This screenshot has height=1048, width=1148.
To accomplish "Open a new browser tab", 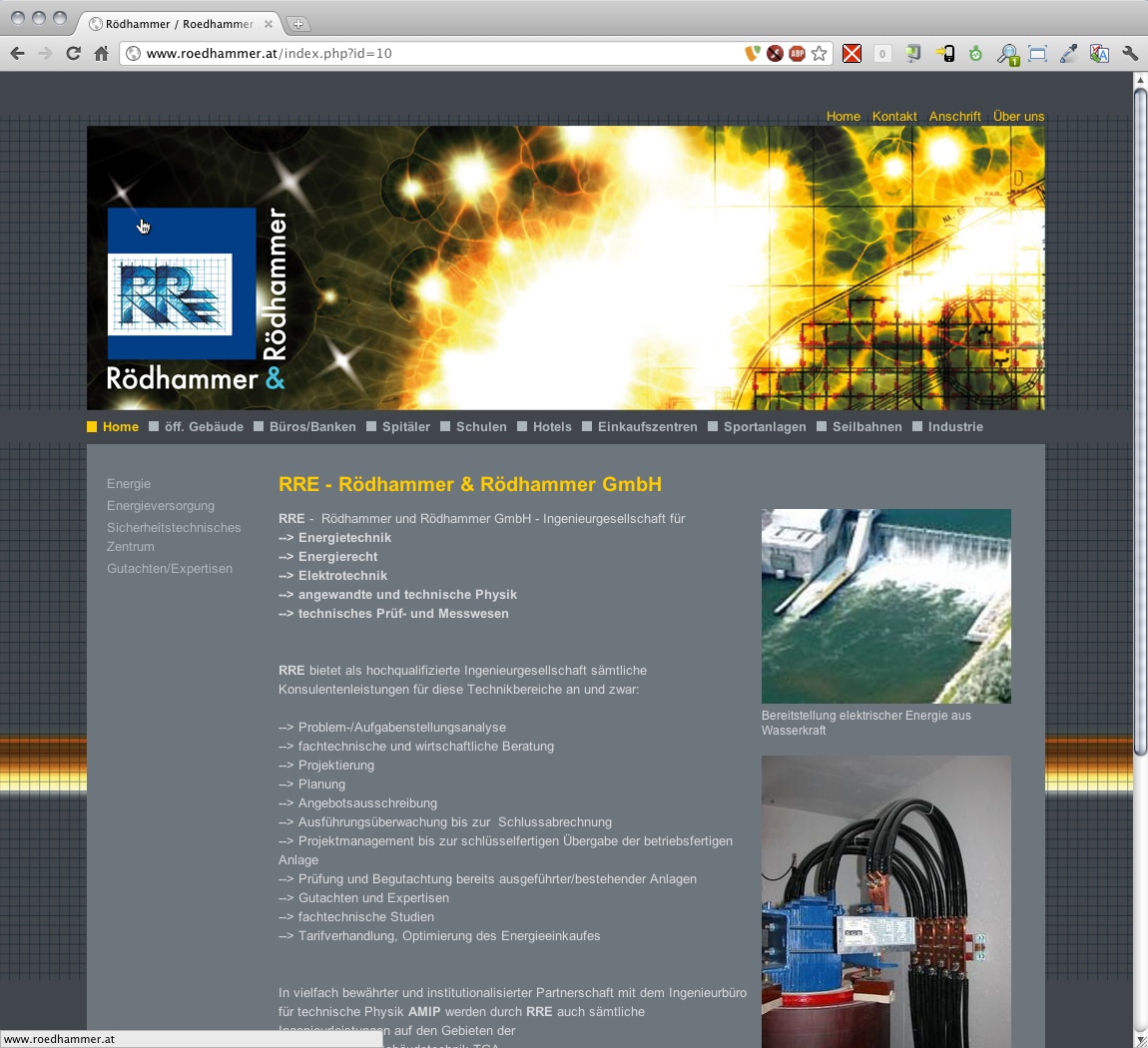I will [298, 24].
